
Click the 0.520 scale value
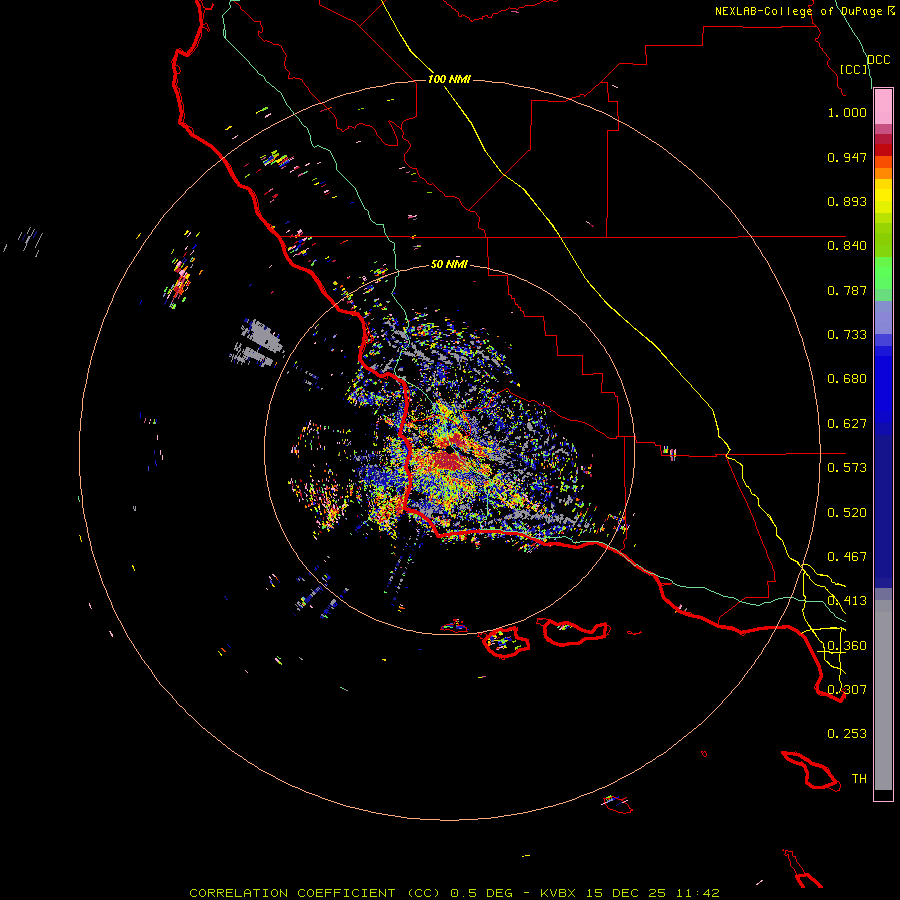[x=847, y=513]
